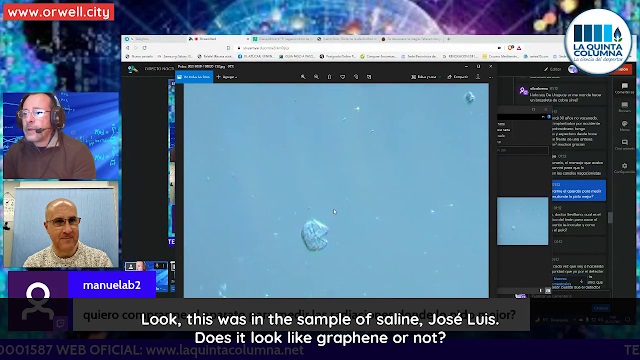Image resolution: width=640 pixels, height=360 pixels.
Task: Select the light blue sample image thumbnail
Action: [522, 221]
